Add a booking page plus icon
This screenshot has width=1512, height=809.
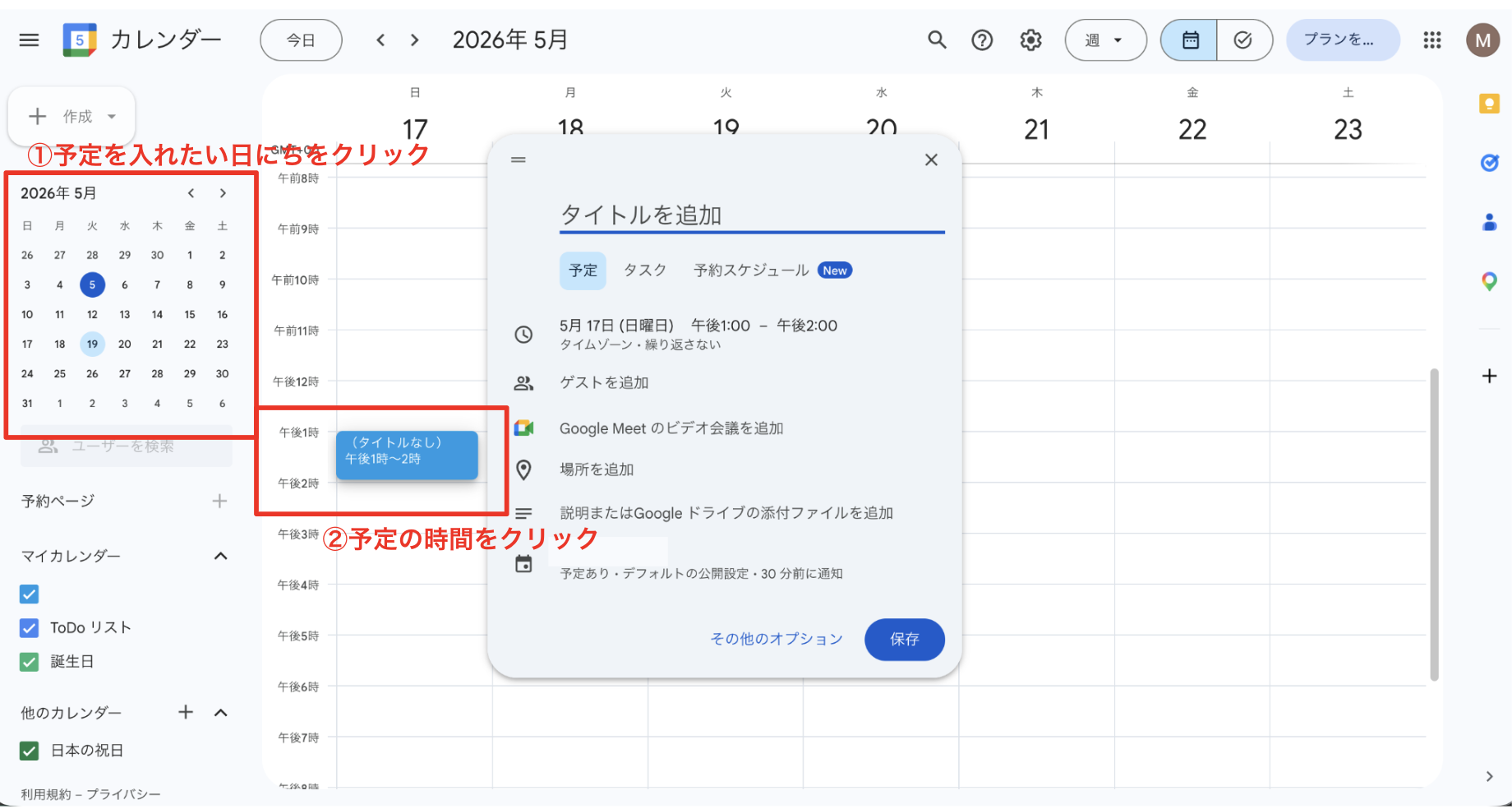click(x=219, y=501)
